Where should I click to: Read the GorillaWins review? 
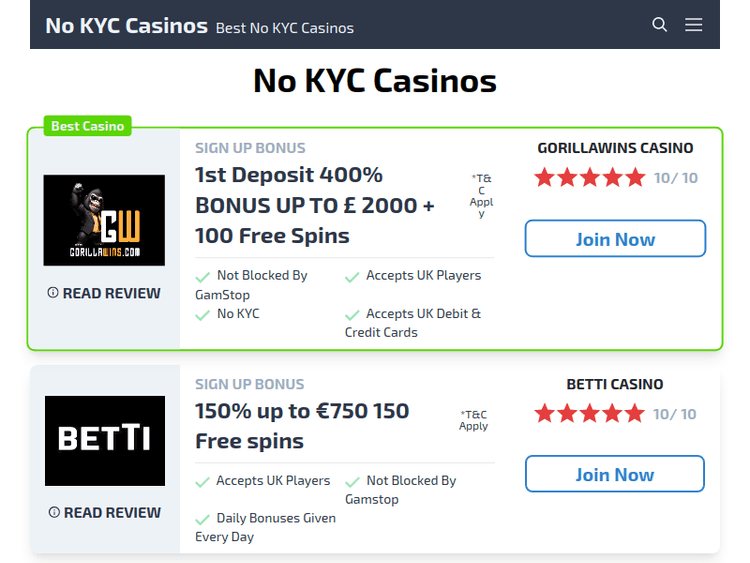111,293
